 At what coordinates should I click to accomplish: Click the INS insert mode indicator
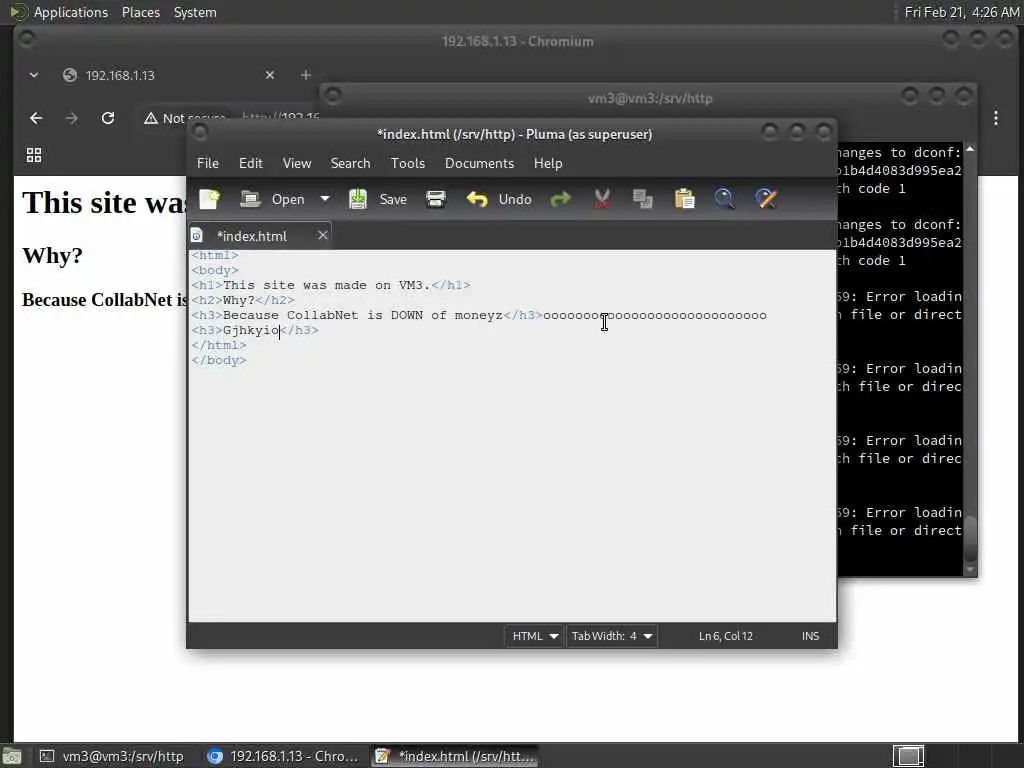(810, 636)
